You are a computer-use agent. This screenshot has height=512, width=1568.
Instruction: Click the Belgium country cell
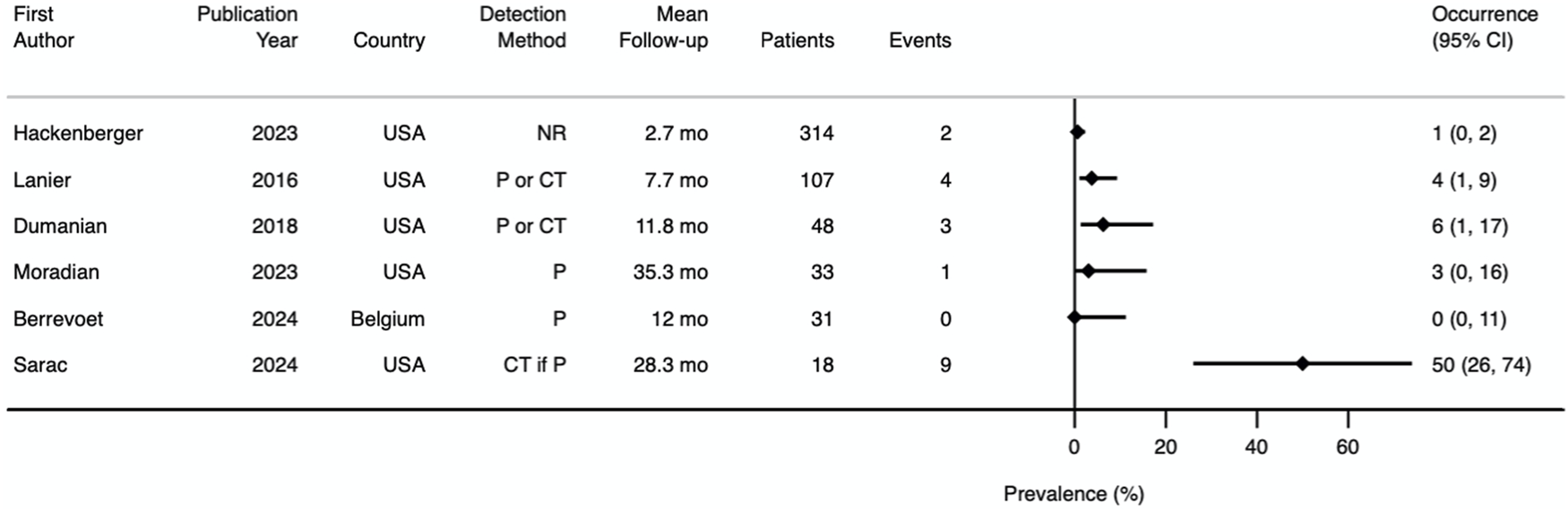point(387,319)
